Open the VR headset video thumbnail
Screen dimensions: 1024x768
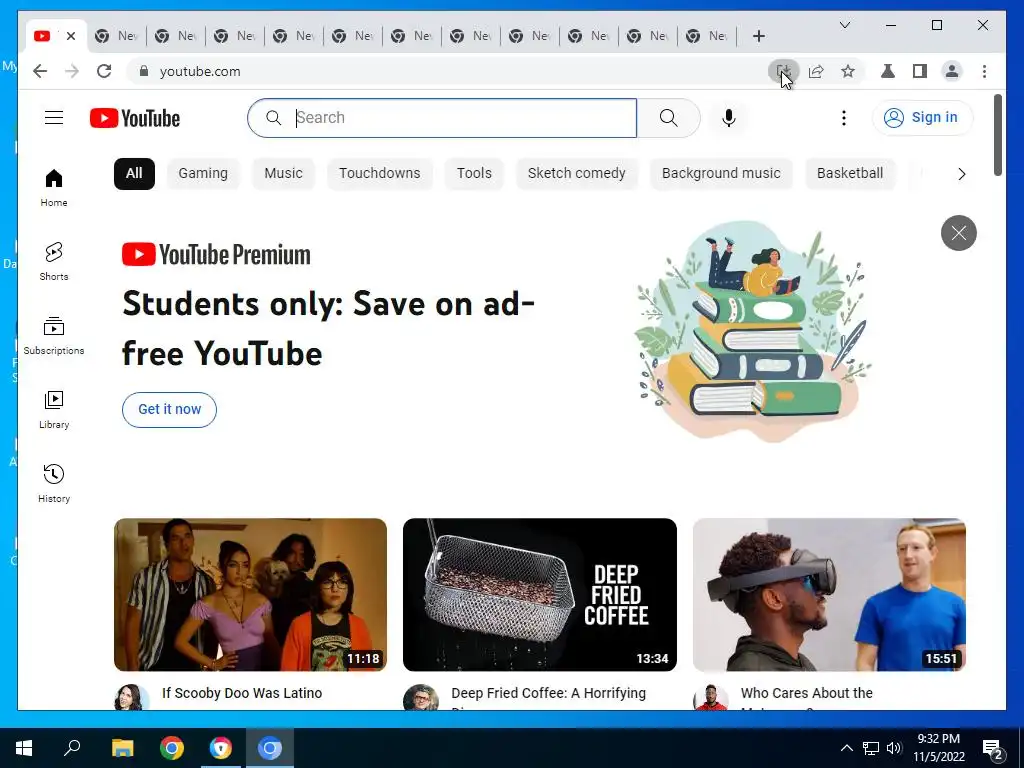tap(829, 595)
